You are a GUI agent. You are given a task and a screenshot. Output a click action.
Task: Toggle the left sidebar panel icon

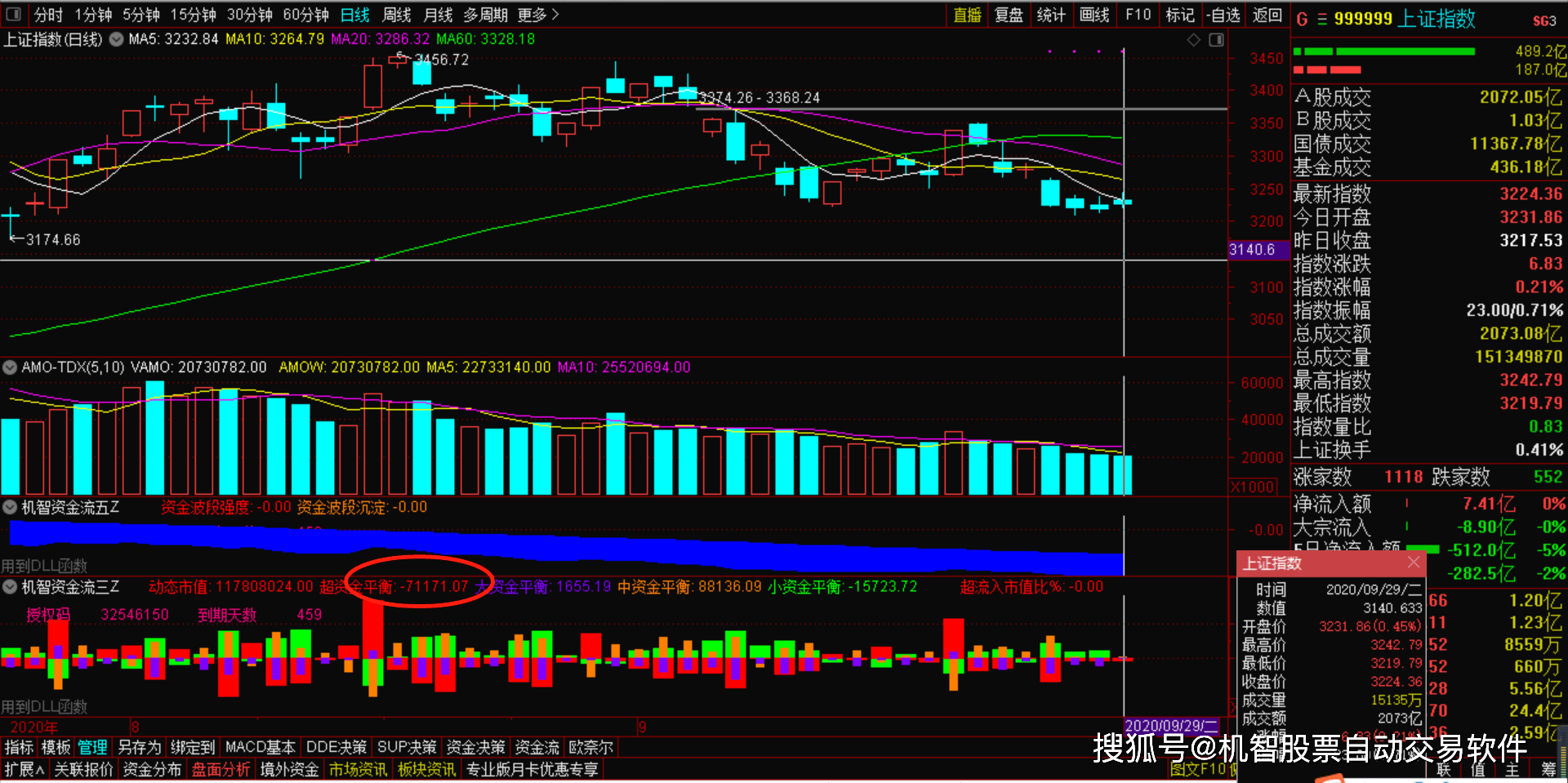tap(13, 14)
